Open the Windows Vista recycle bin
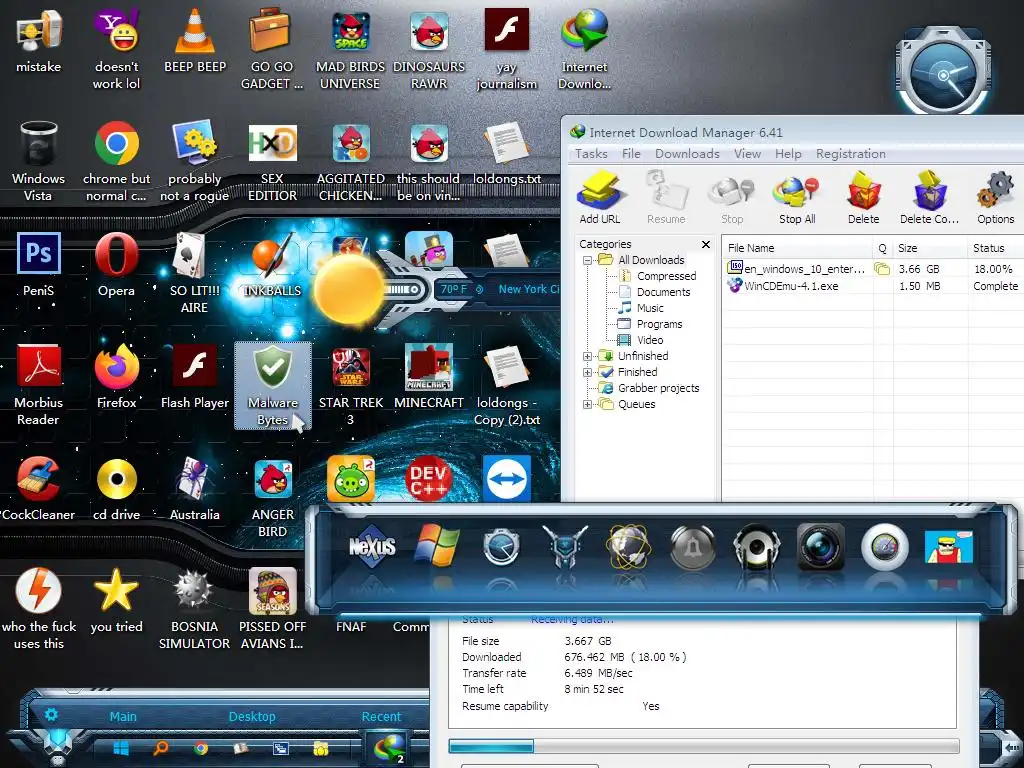 tap(39, 161)
